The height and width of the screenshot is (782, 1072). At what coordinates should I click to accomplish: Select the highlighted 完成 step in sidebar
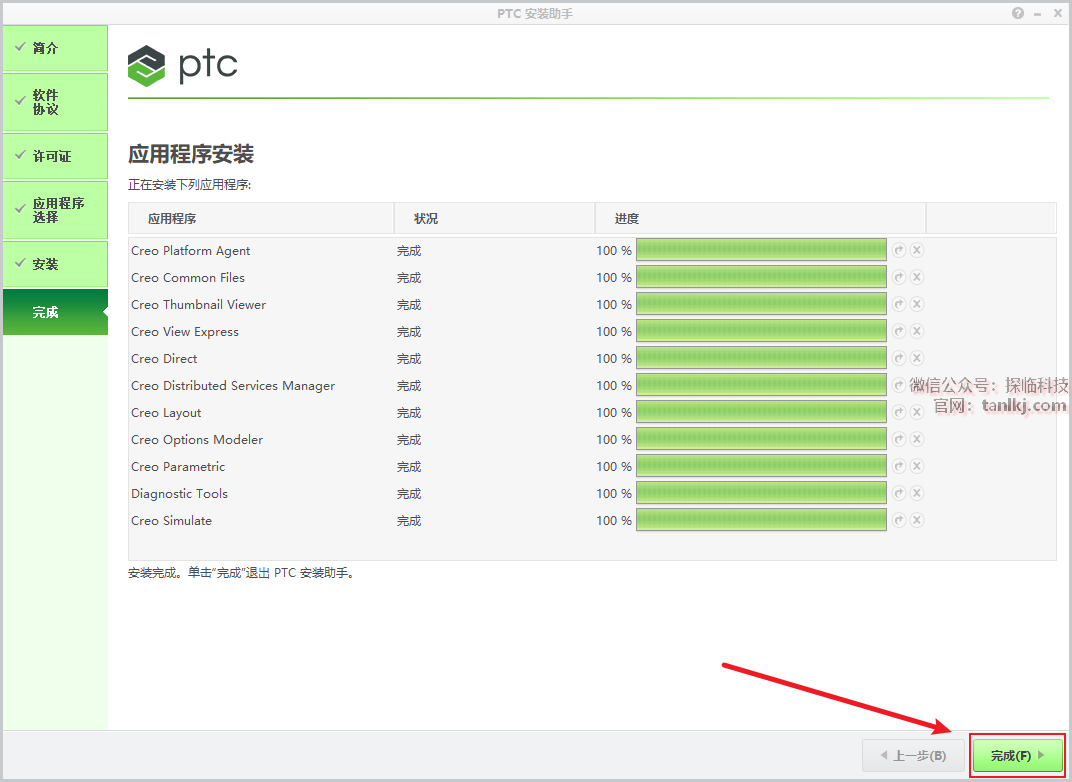pyautogui.click(x=55, y=312)
